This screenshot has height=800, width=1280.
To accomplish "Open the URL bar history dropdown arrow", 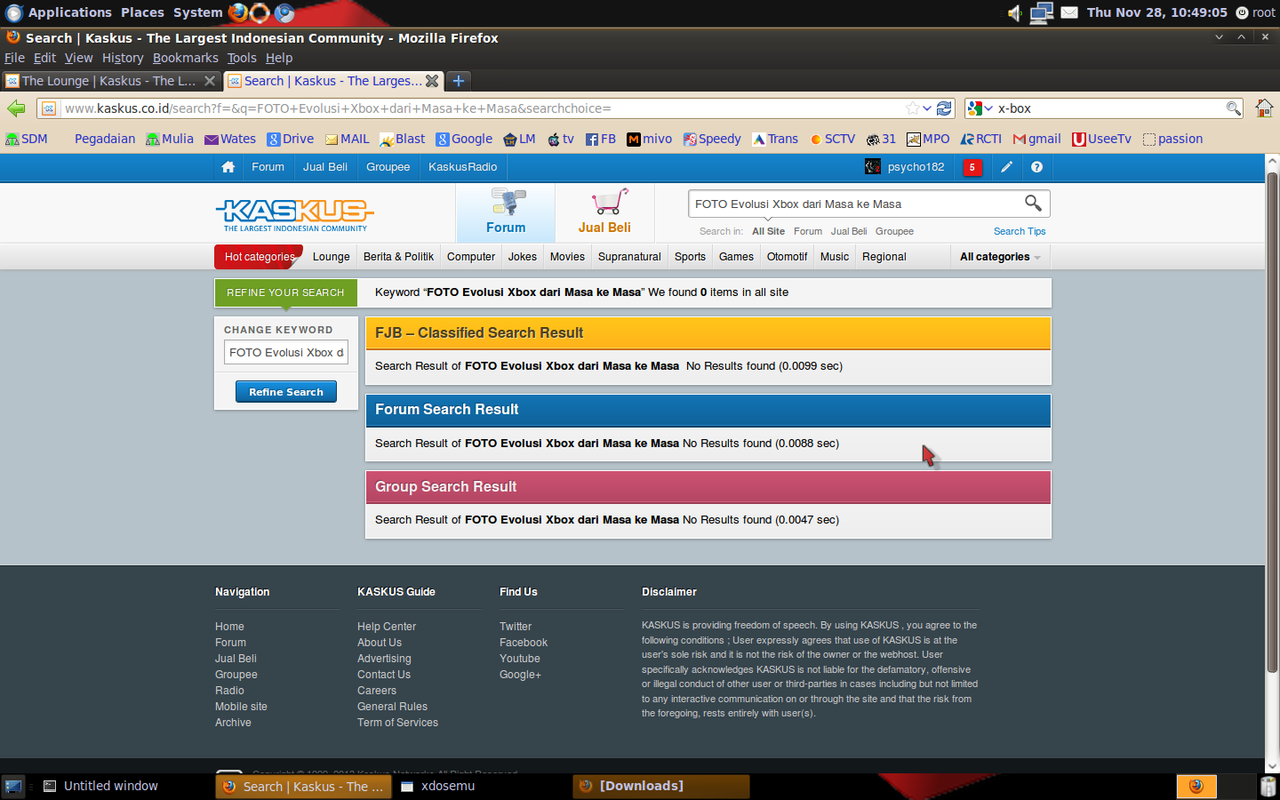I will (928, 108).
